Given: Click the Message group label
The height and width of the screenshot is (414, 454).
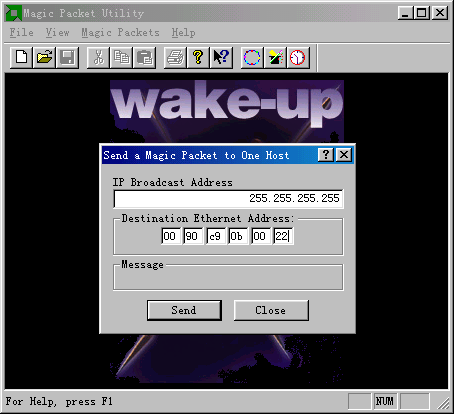Looking at the screenshot, I should (142, 264).
